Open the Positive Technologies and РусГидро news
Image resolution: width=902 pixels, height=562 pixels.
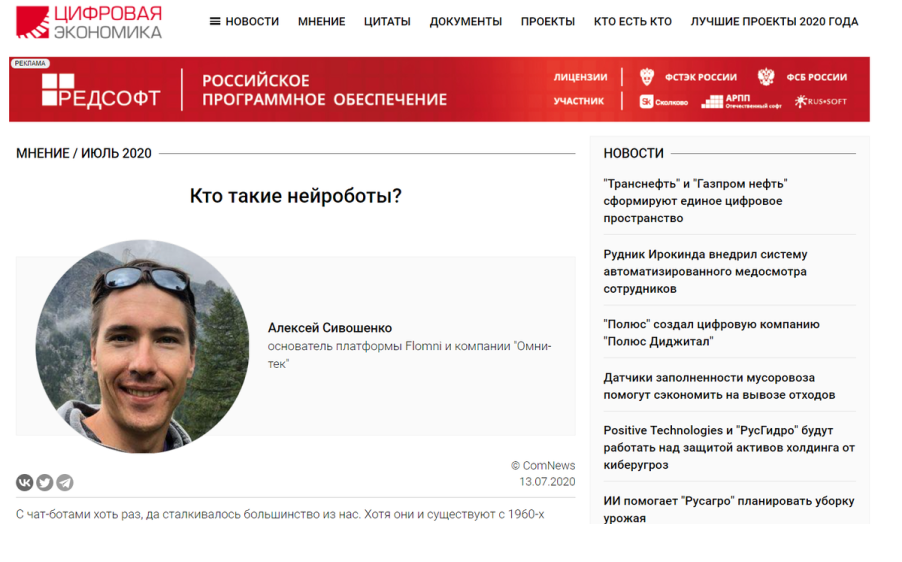coord(728,447)
